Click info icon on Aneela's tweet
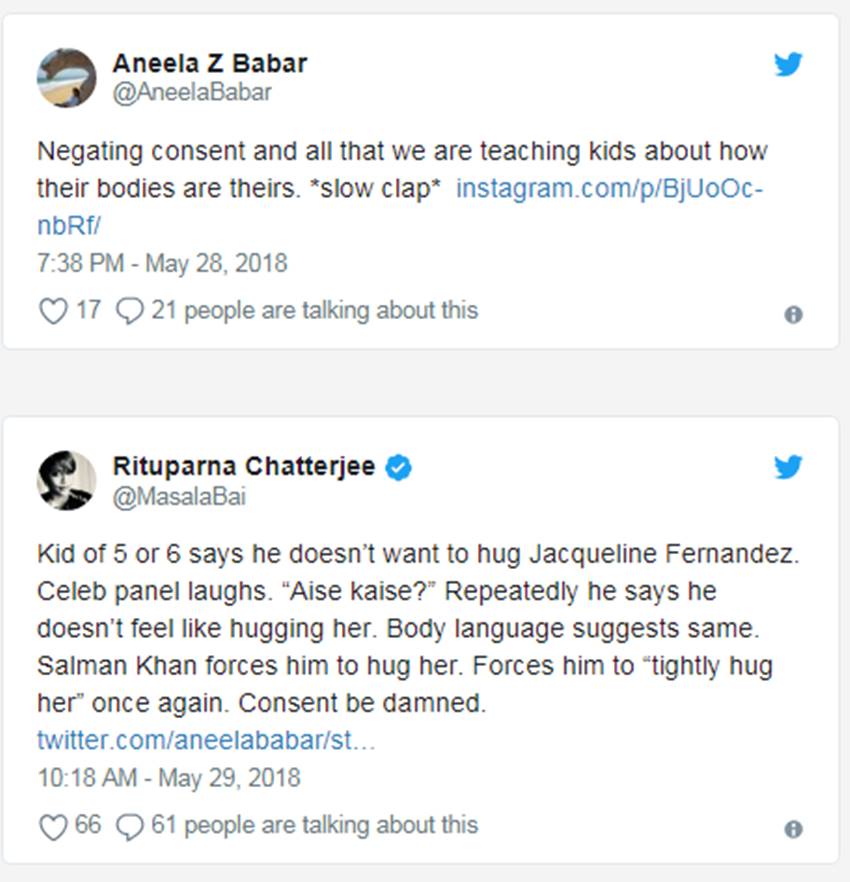 793,314
